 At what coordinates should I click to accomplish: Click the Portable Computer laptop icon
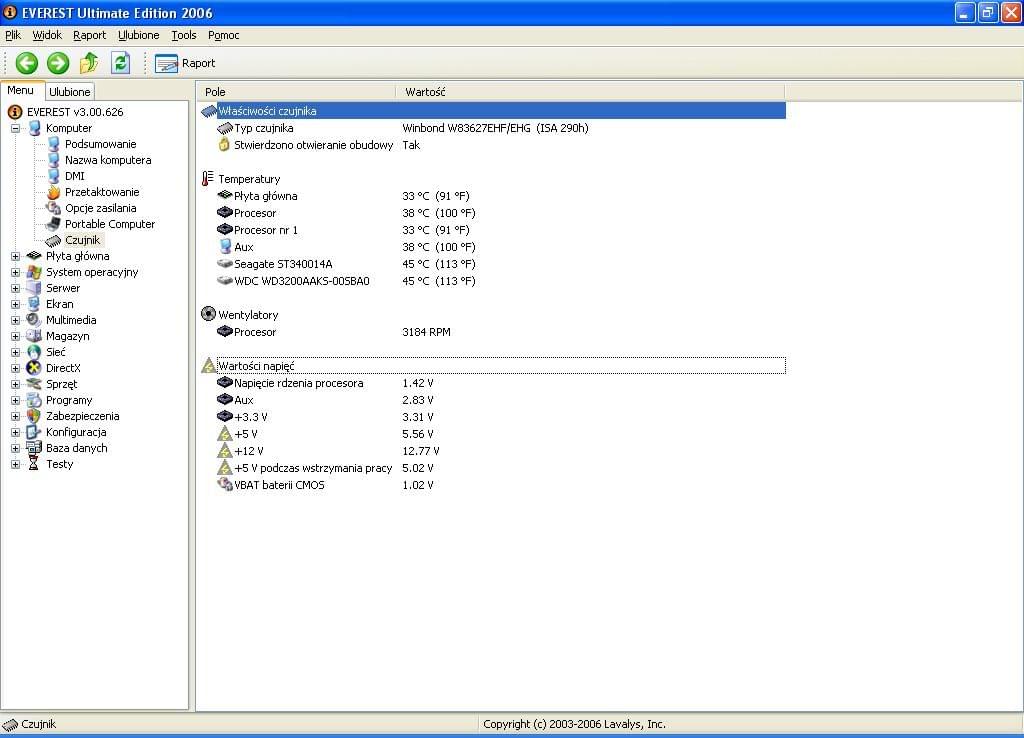click(54, 224)
